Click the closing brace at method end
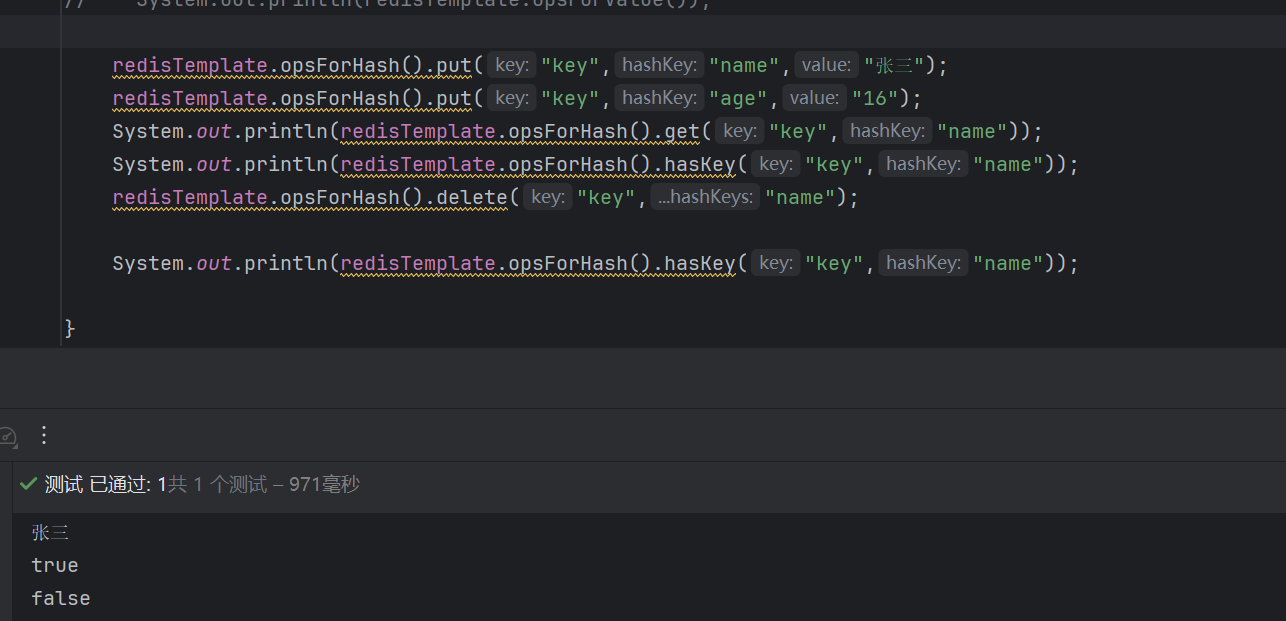Screen dimensions: 1286x621 click(68, 327)
